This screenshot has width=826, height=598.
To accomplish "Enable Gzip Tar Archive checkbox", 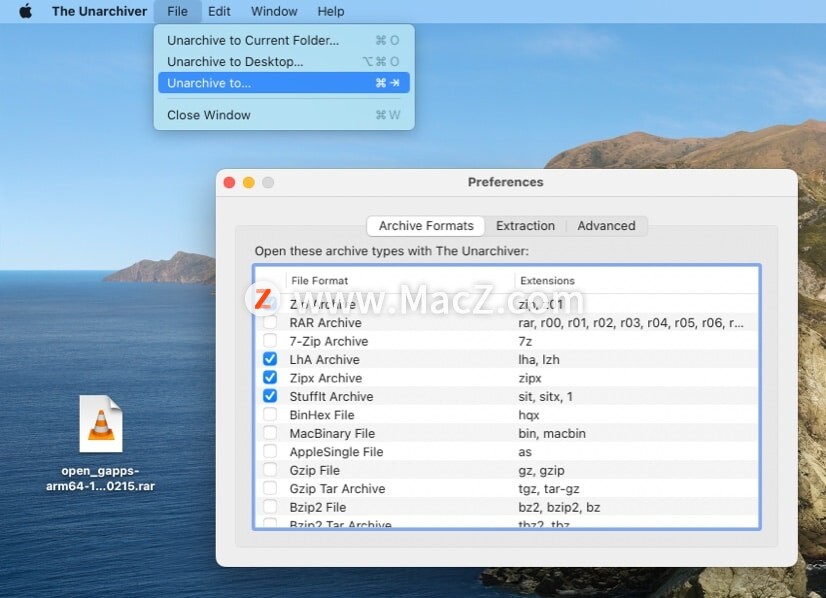I will 270,488.
